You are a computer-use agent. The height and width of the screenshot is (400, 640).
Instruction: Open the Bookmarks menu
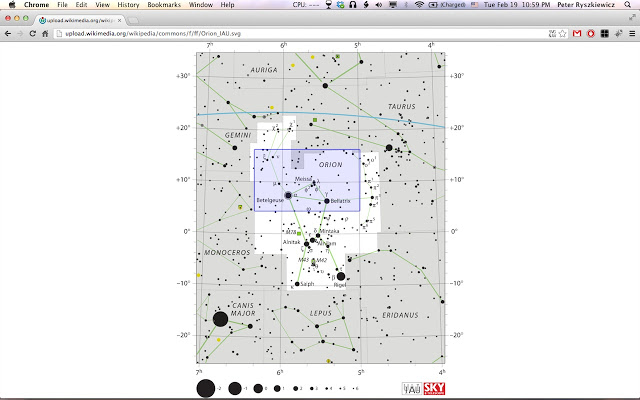click(164, 4)
